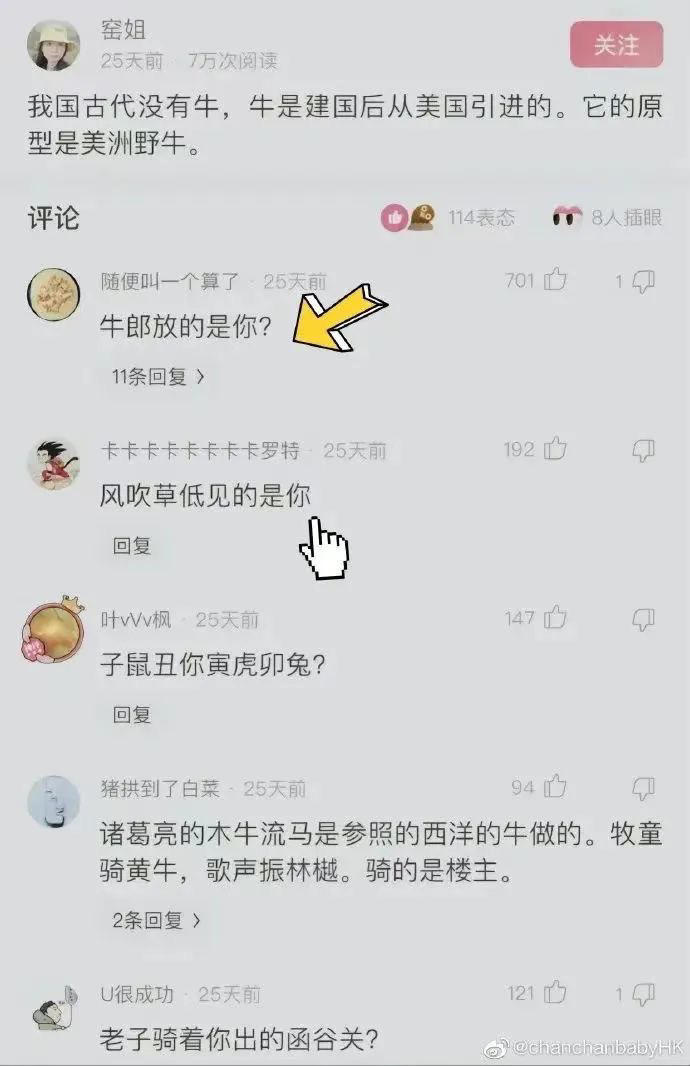This screenshot has width=690, height=1066.
Task: Like 卡卡卡卡罗特's comment with 192 likes
Action: [555, 449]
